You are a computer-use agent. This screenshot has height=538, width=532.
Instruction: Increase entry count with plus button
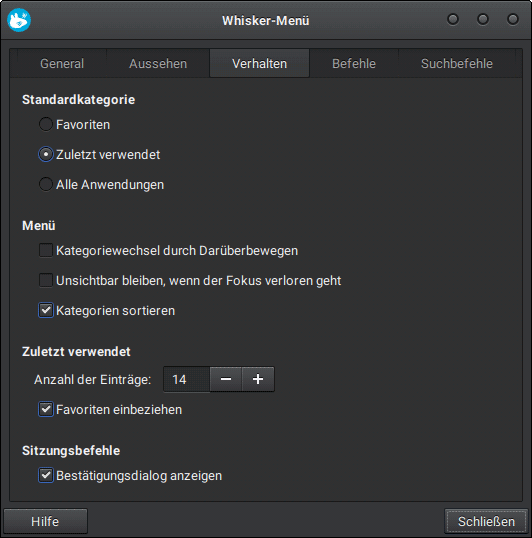click(258, 379)
